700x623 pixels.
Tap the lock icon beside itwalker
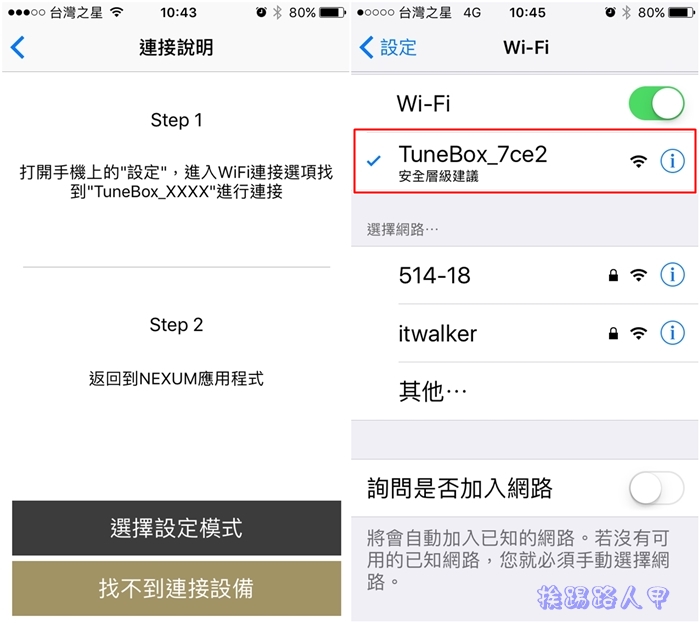pos(613,333)
